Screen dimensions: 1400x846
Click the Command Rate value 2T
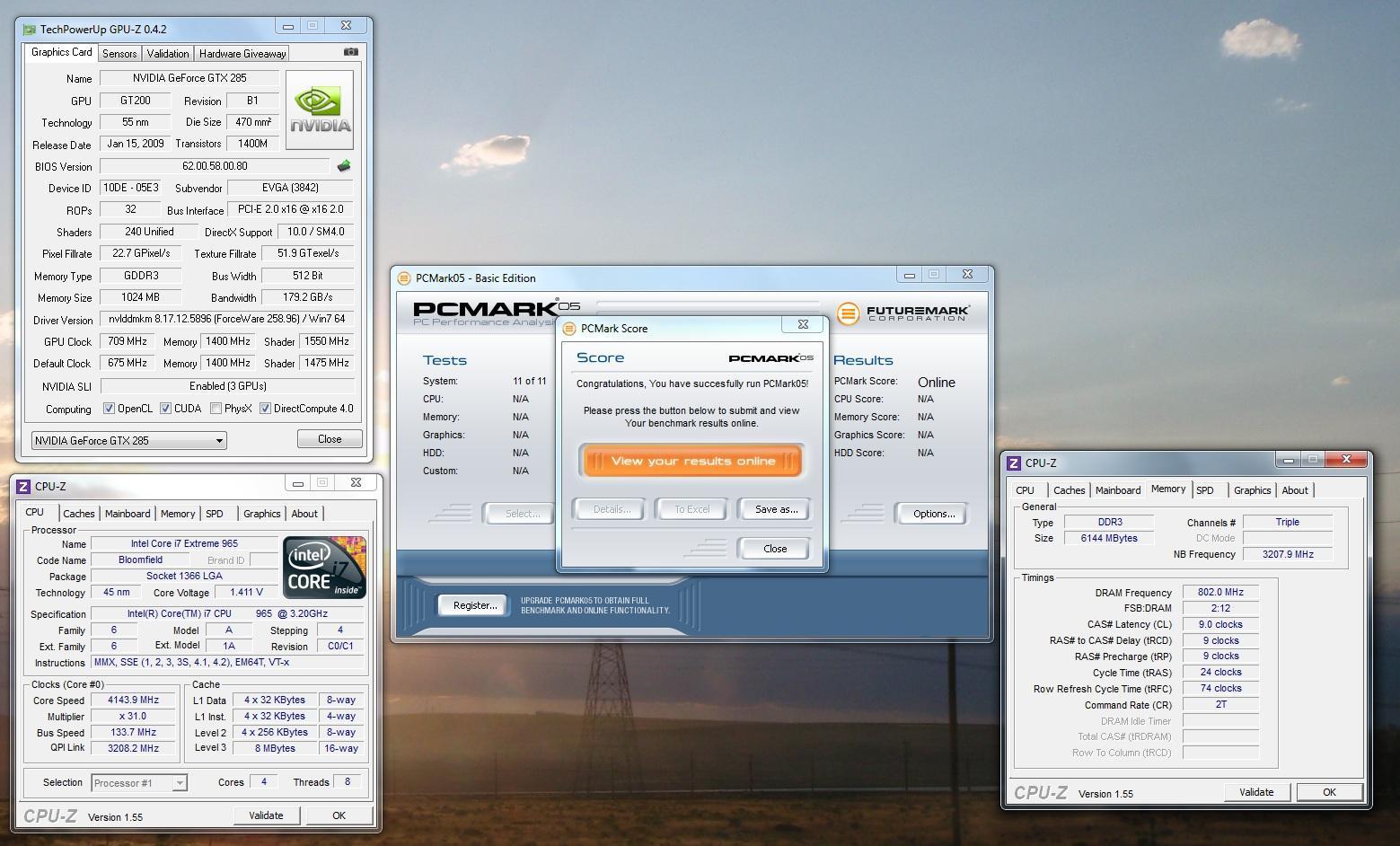[x=1220, y=705]
